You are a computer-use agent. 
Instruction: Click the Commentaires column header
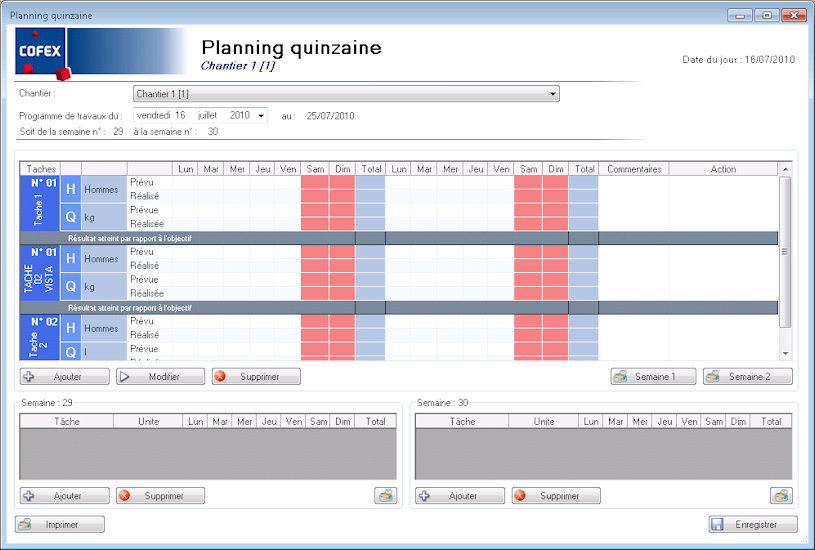point(634,169)
